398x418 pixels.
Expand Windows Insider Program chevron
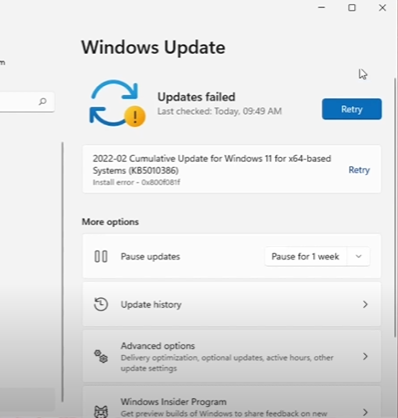[x=365, y=412]
